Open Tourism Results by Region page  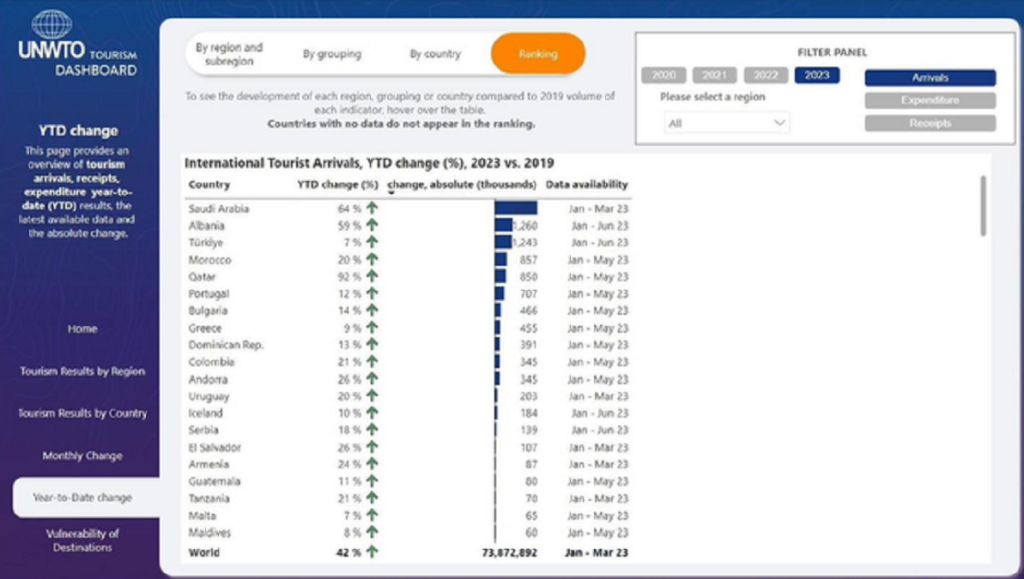pyautogui.click(x=82, y=371)
